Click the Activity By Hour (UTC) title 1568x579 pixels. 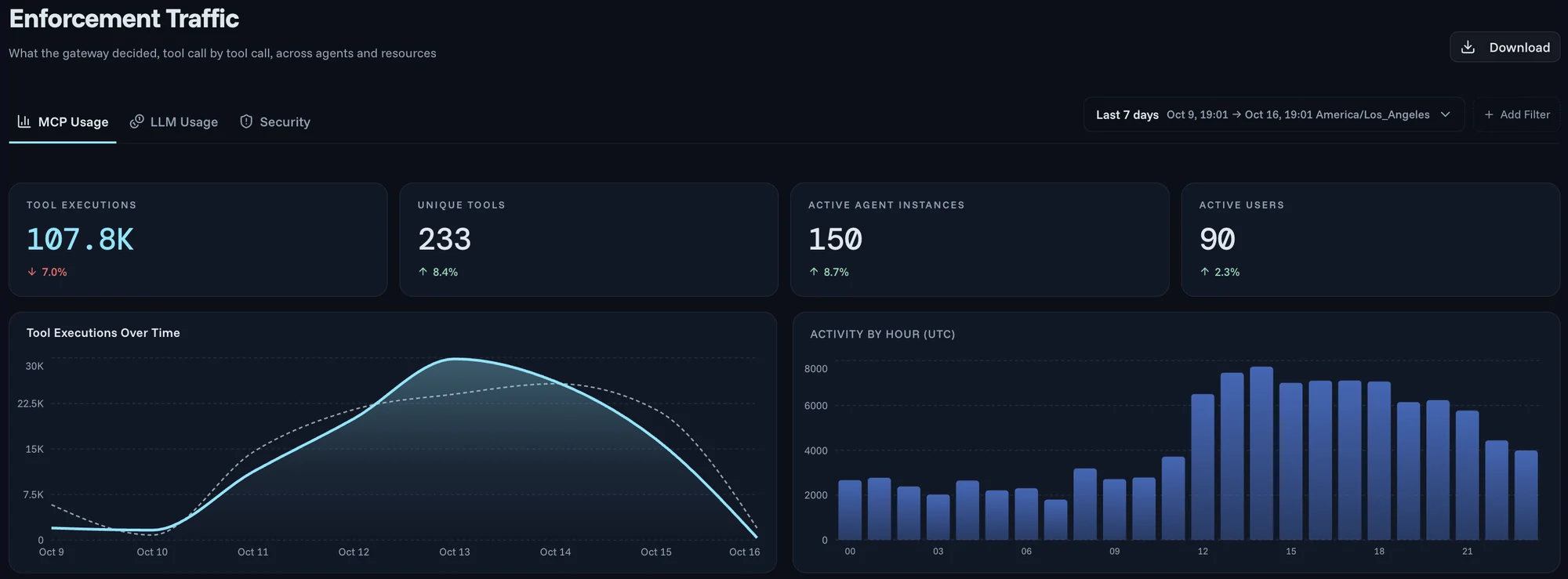(x=883, y=335)
